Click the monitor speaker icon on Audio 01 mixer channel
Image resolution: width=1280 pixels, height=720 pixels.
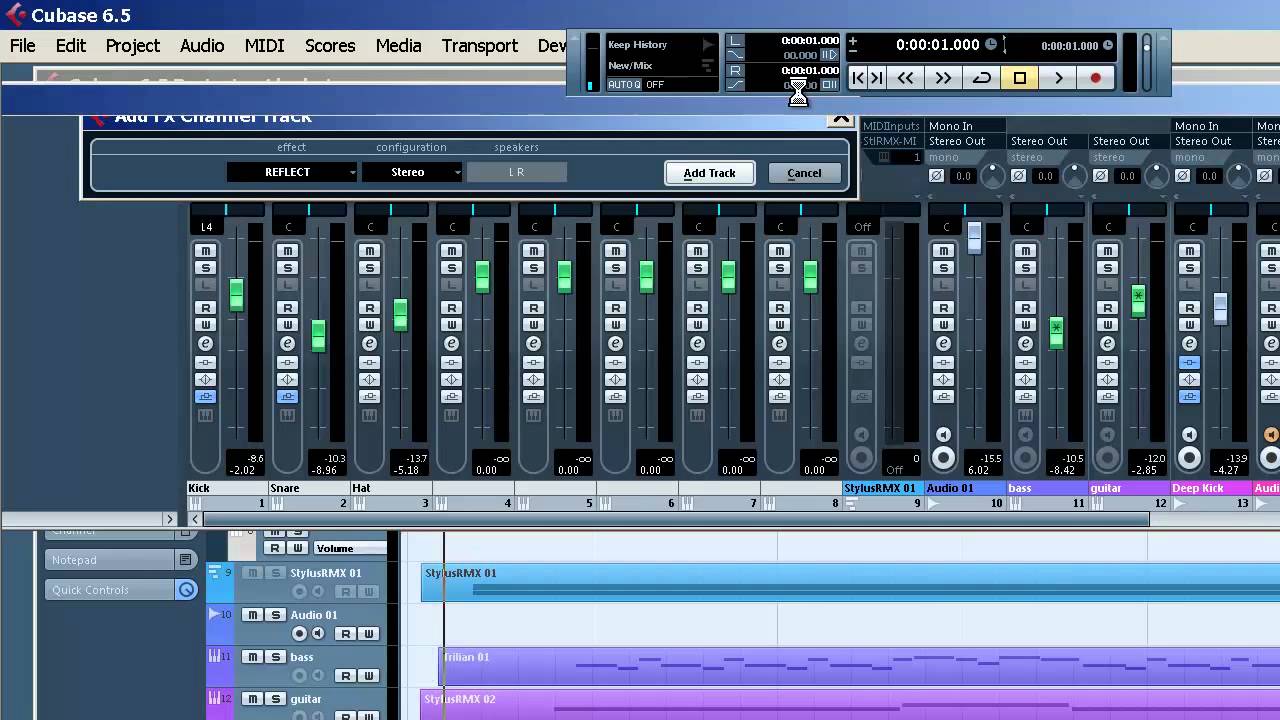(x=943, y=435)
